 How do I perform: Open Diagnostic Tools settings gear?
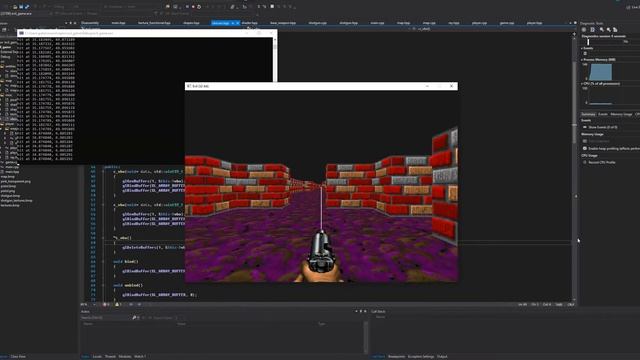[x=584, y=30]
